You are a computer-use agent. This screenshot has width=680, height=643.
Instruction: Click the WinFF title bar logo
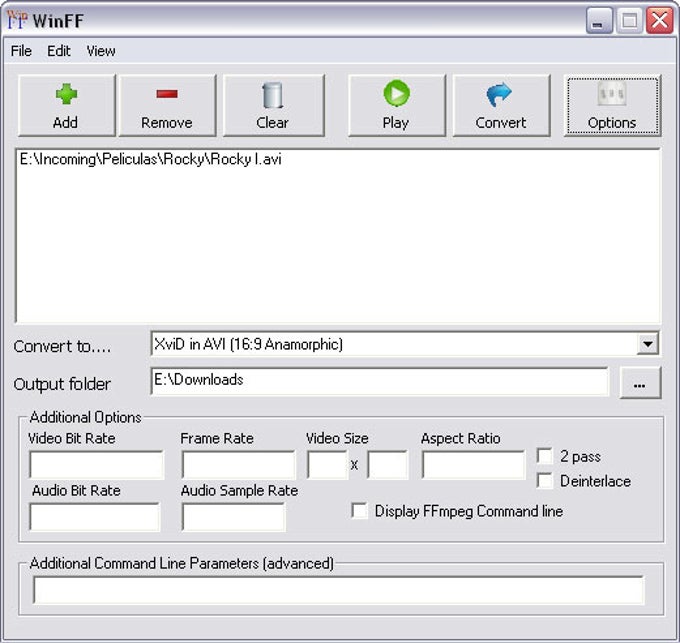click(17, 20)
